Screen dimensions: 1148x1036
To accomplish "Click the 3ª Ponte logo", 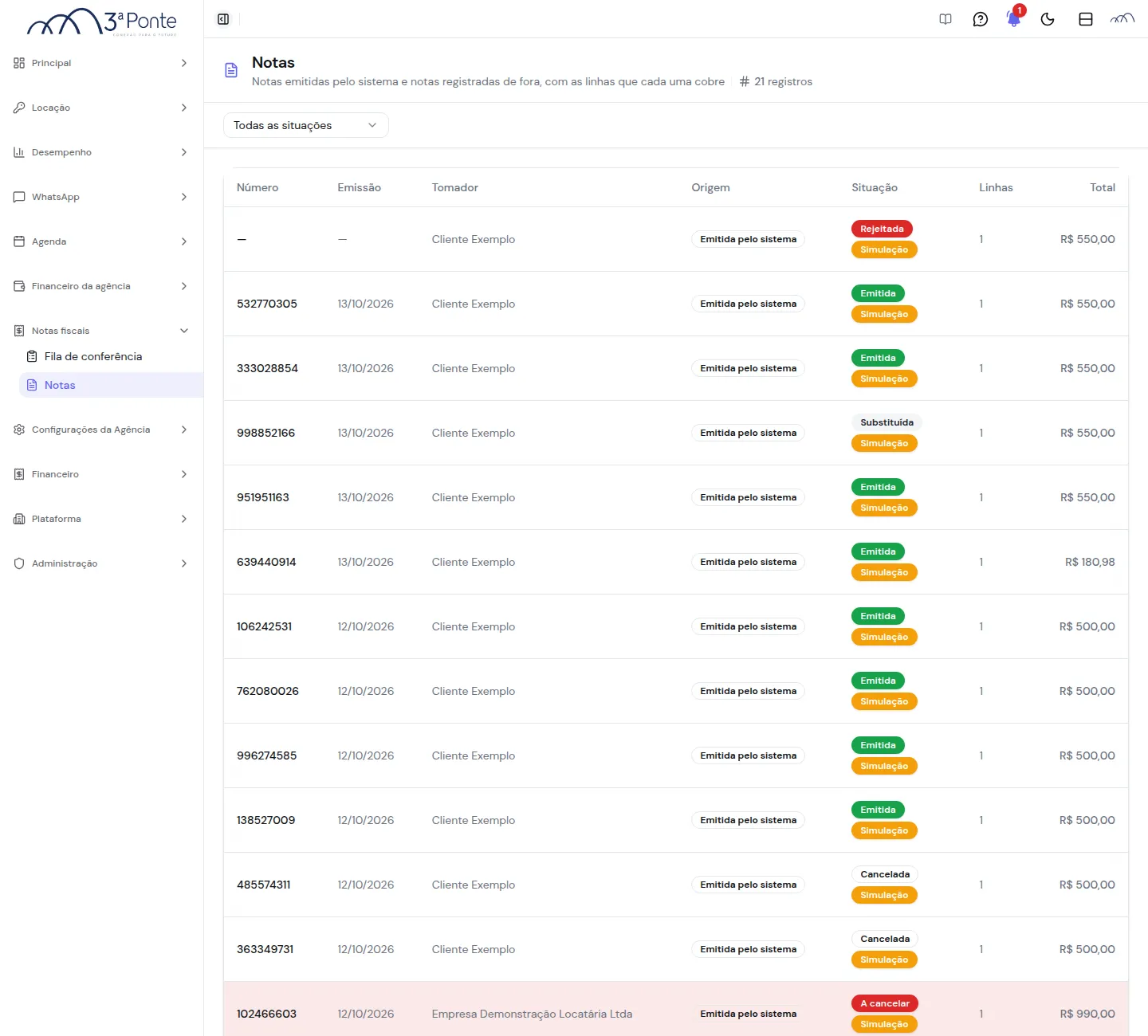I will [x=102, y=22].
